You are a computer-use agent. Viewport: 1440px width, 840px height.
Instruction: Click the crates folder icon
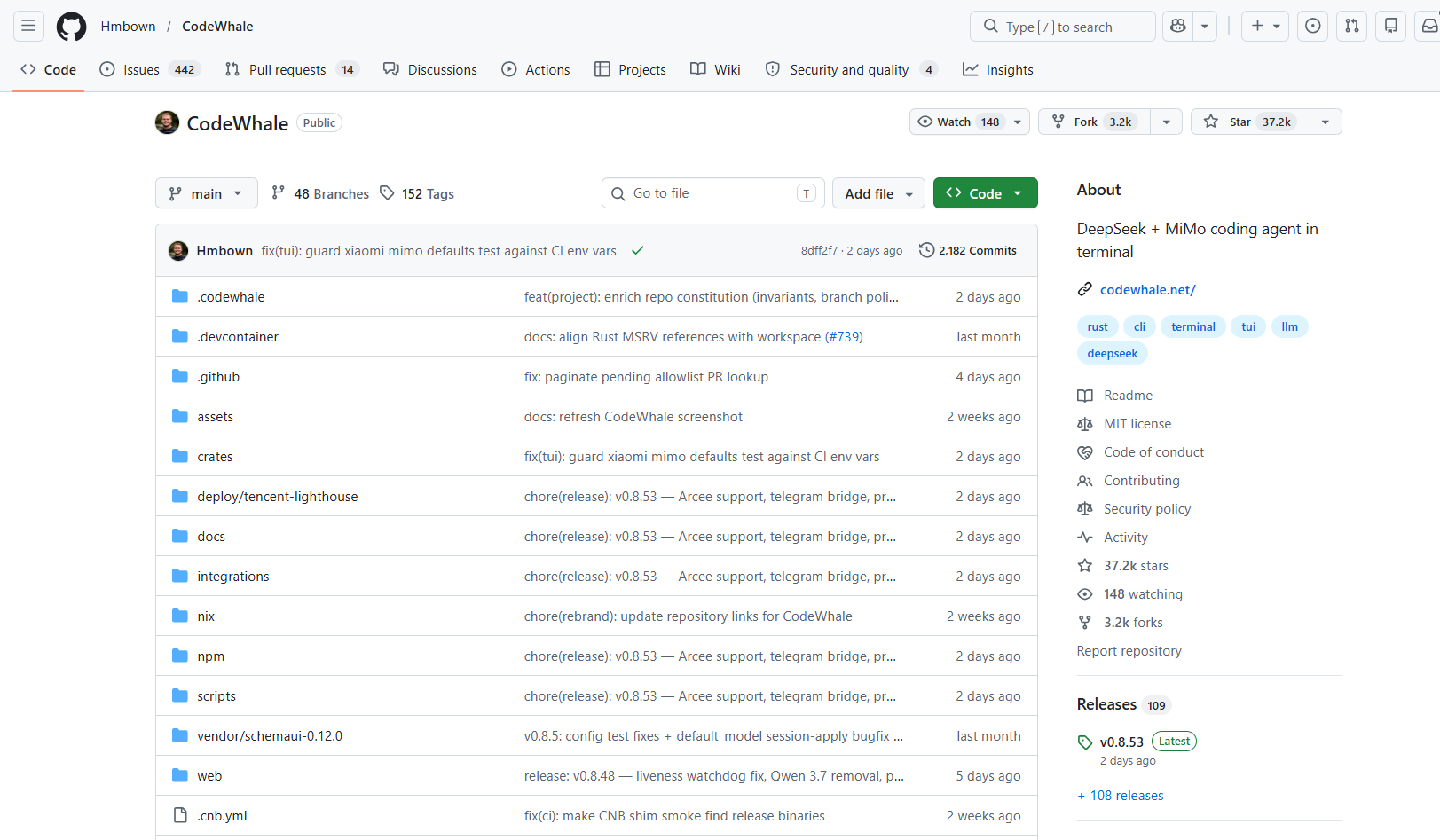click(180, 456)
